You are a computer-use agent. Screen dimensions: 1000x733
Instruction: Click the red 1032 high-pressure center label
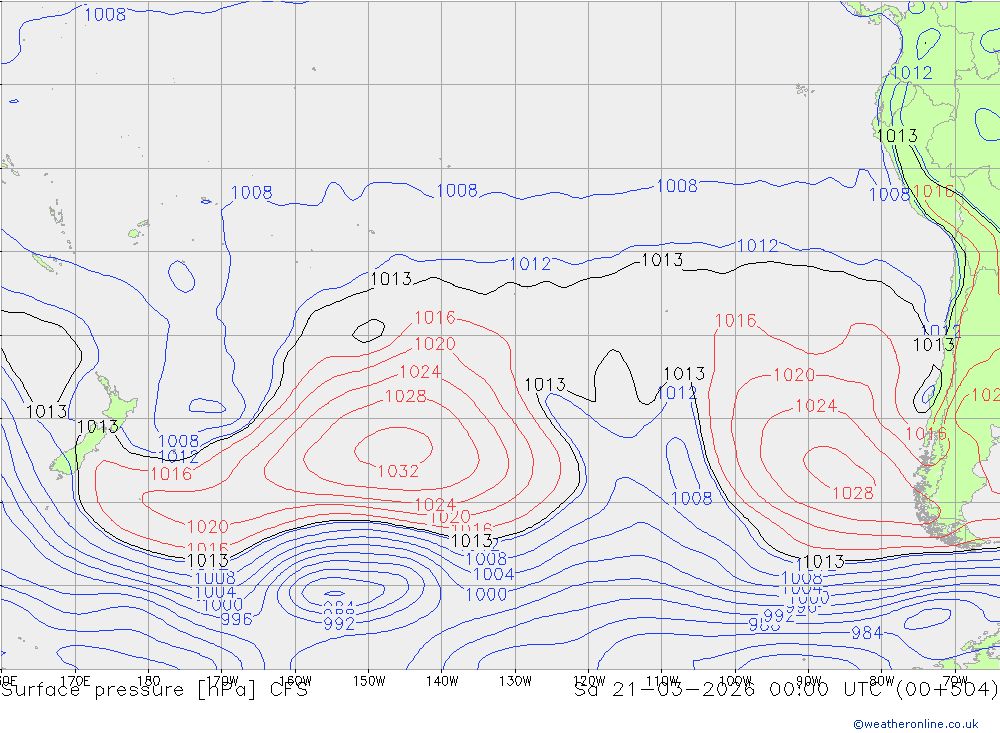398,471
